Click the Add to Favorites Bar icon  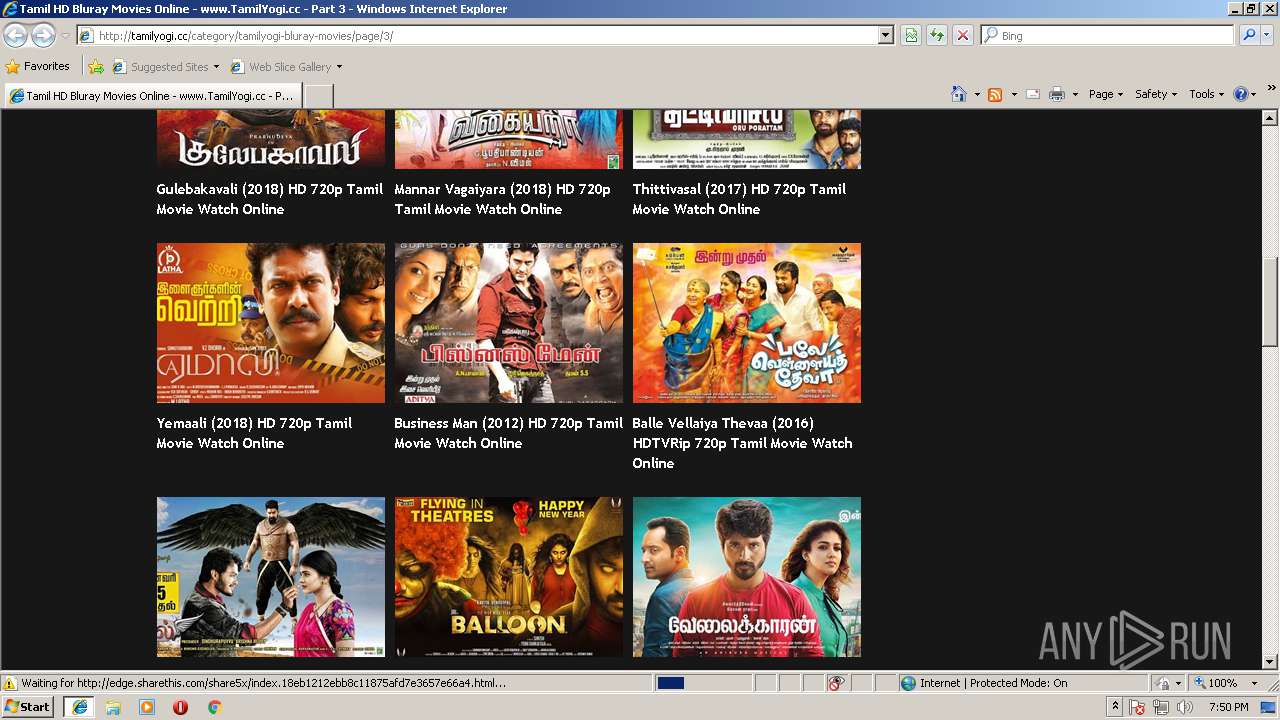tap(96, 67)
